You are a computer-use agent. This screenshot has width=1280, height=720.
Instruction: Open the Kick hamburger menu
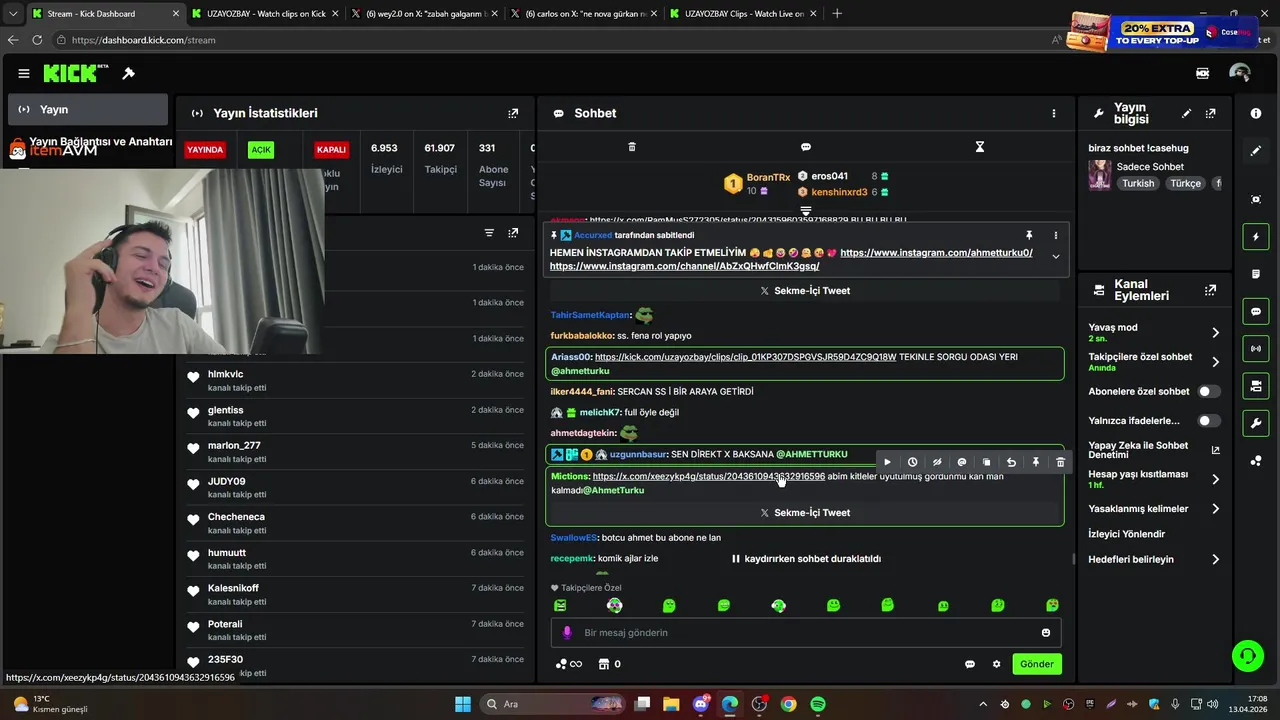[x=23, y=73]
